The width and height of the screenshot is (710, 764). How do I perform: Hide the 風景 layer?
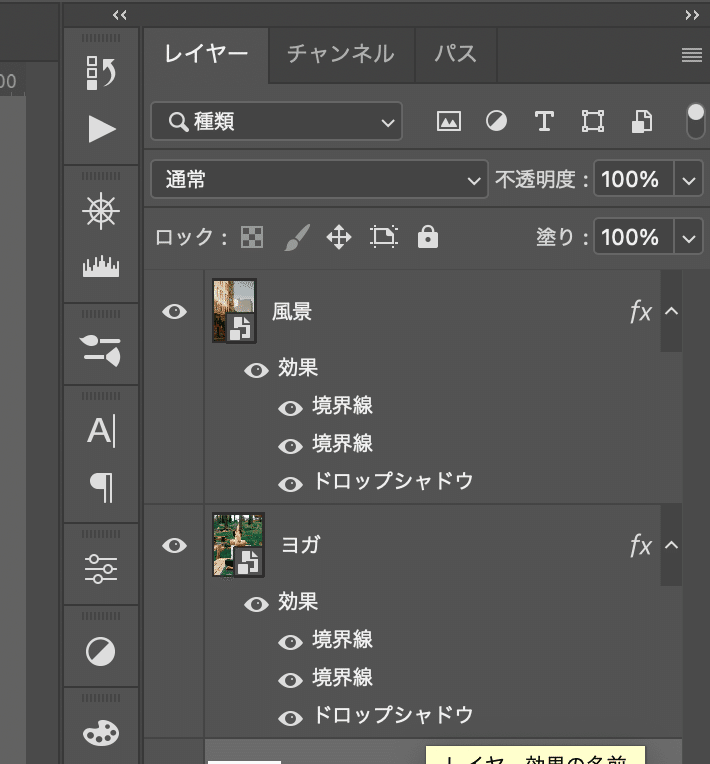[x=175, y=312]
